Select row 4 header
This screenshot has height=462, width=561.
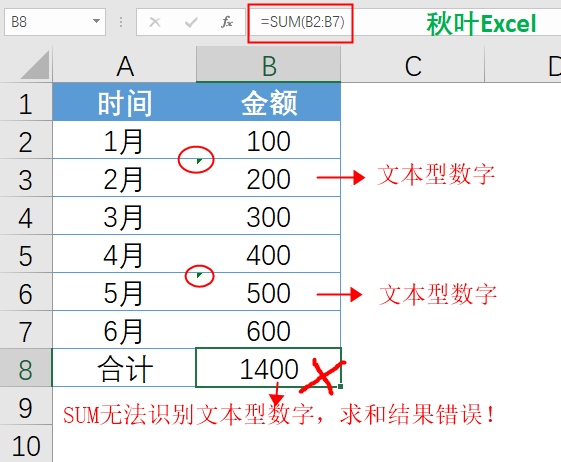coord(26,216)
